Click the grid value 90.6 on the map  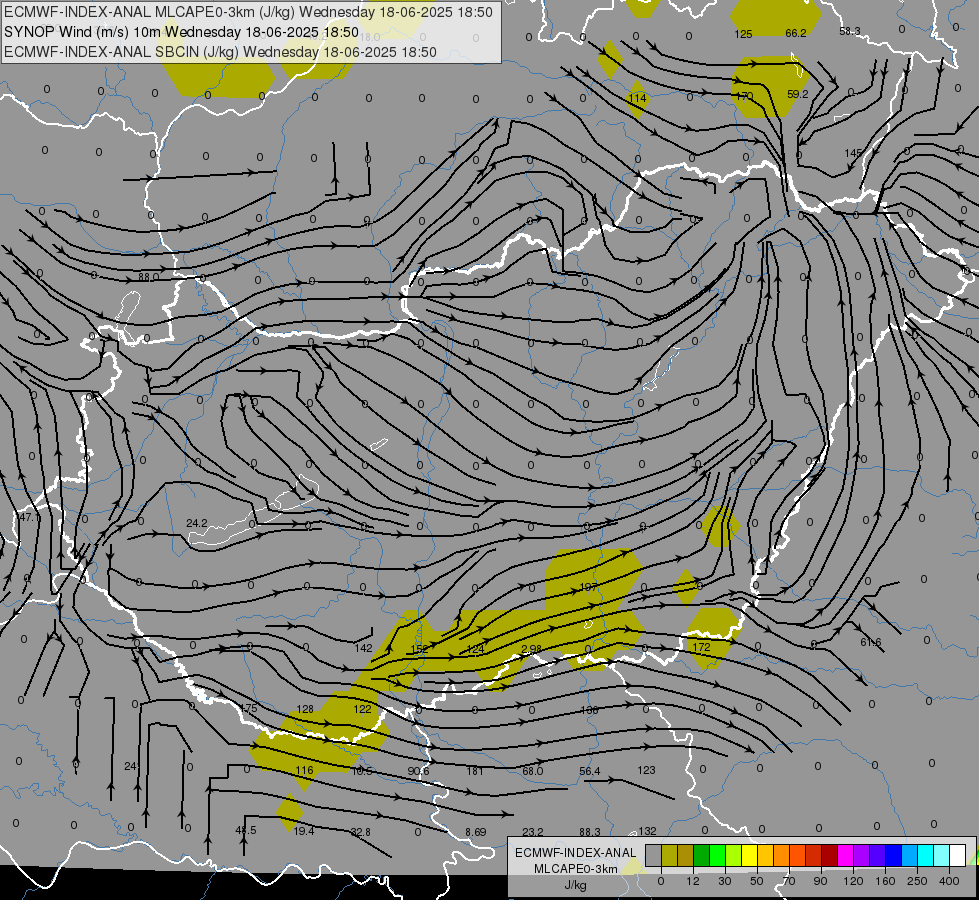coord(418,771)
